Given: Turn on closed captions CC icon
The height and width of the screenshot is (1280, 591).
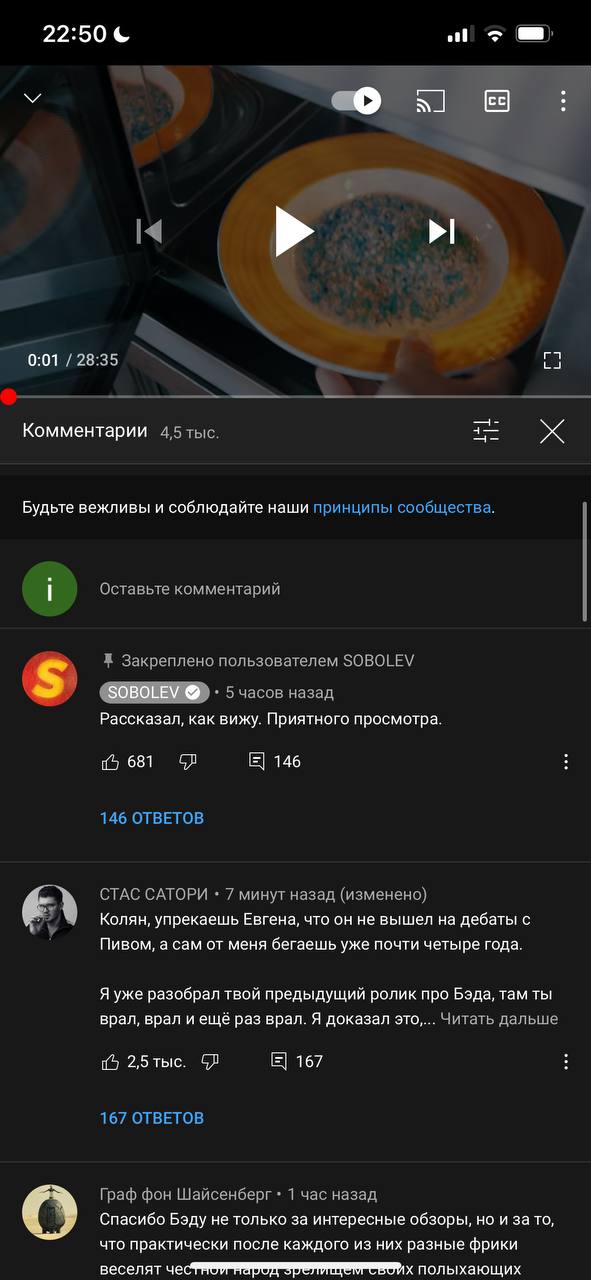Looking at the screenshot, I should click(x=497, y=101).
